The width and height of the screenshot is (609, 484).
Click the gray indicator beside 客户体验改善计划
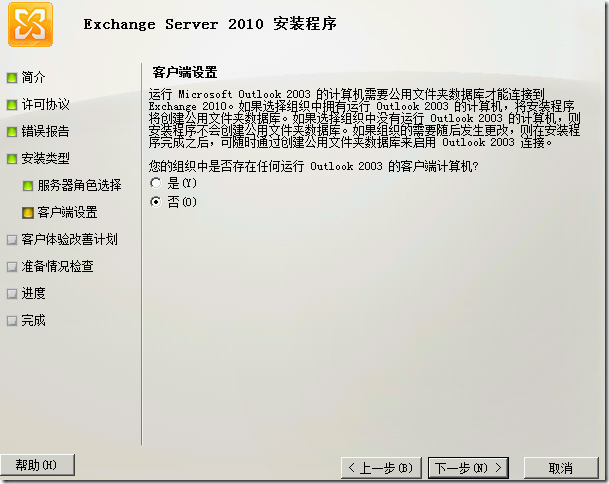(x=12, y=240)
